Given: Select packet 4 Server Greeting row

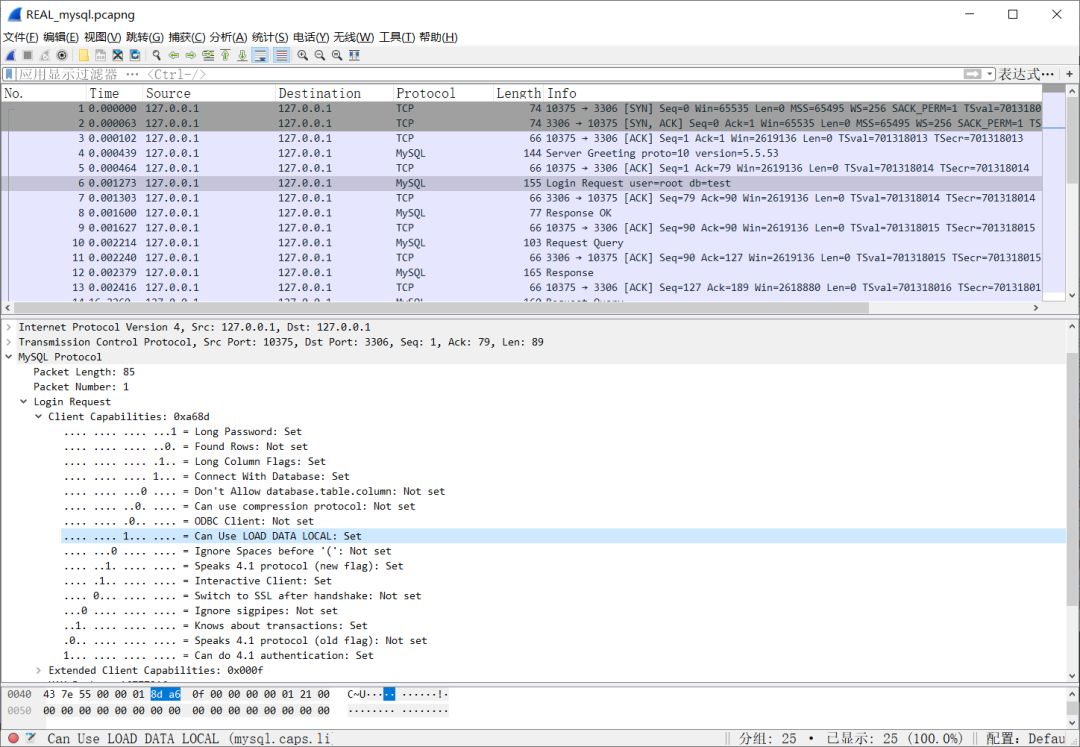Looking at the screenshot, I should (x=522, y=153).
